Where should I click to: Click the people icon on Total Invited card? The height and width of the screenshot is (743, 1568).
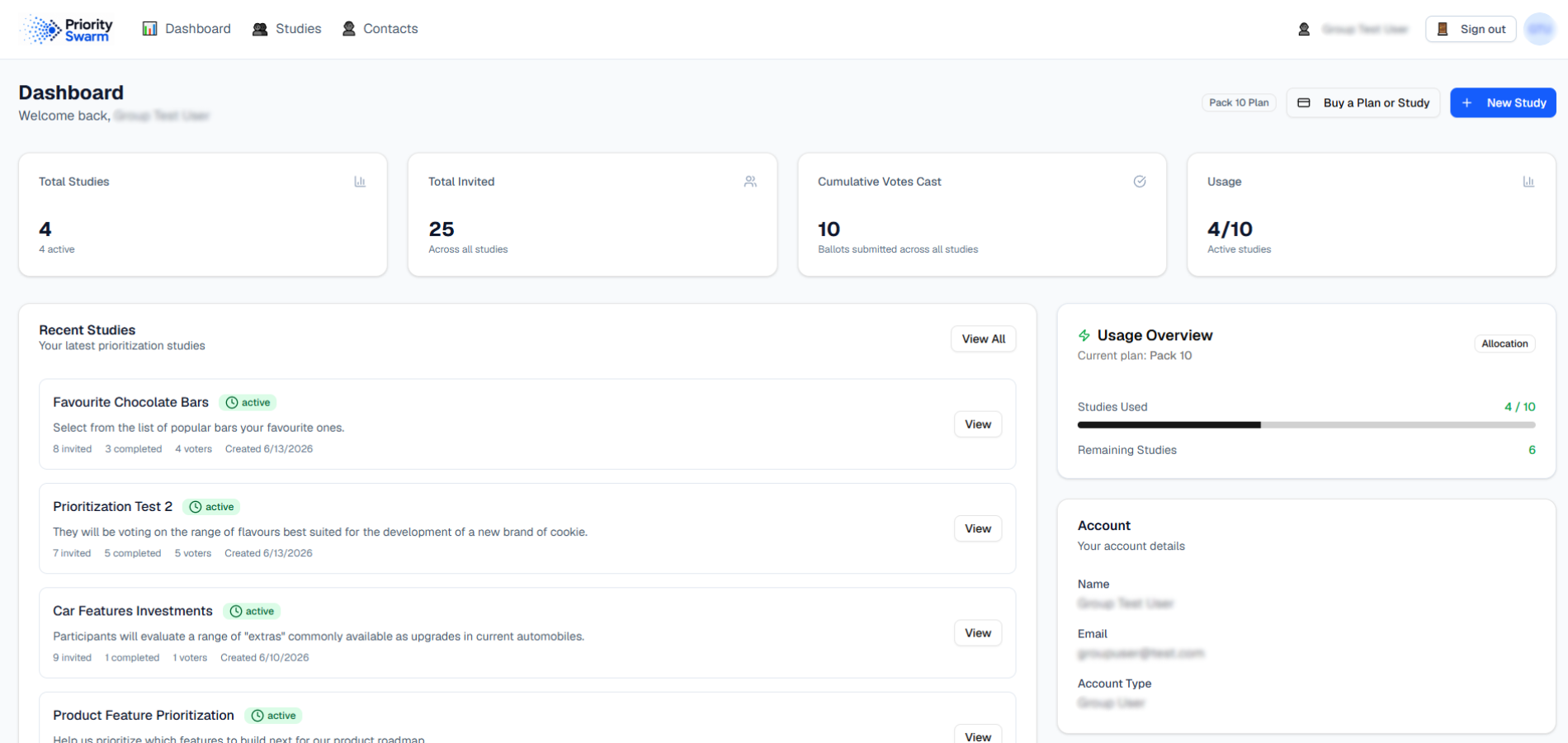tap(750, 182)
